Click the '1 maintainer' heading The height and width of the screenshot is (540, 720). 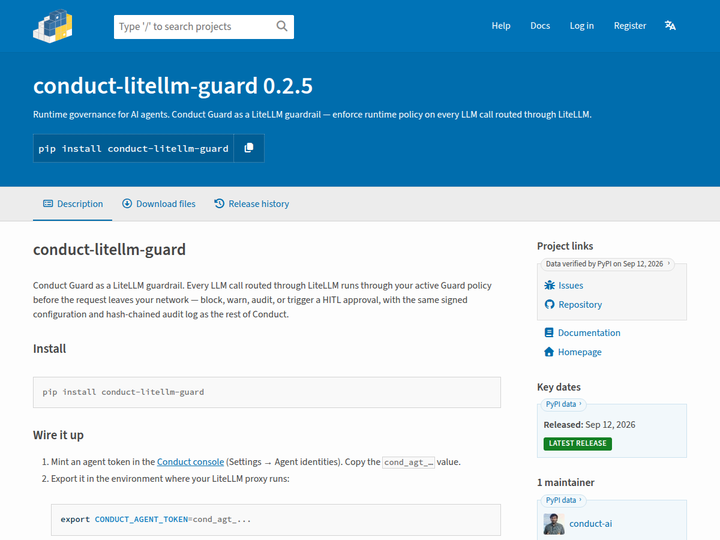coord(566,483)
